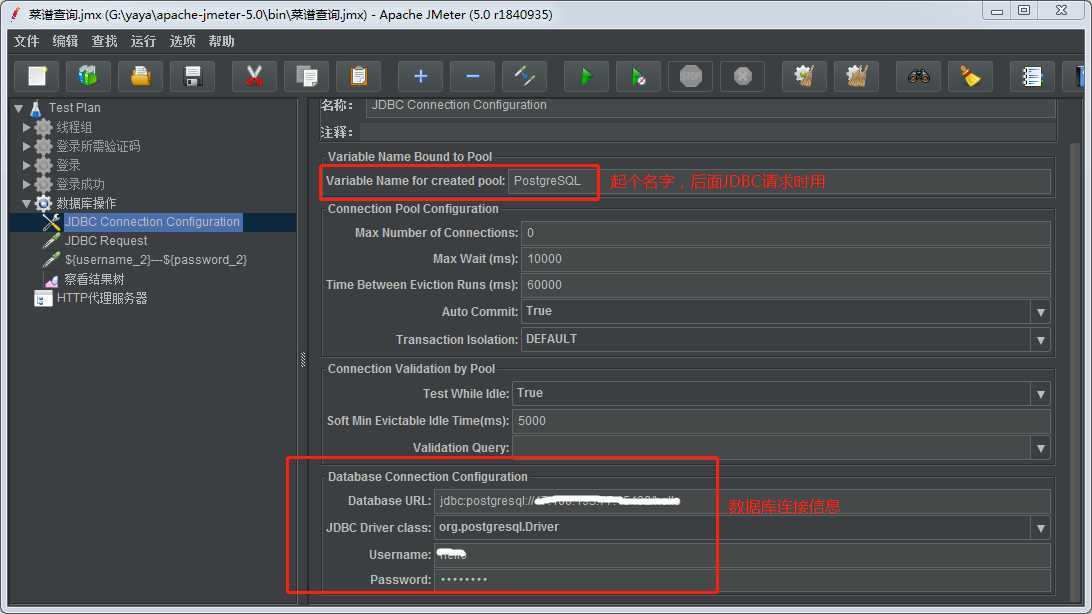The height and width of the screenshot is (614, 1092).
Task: Click the Clear results toolbar icon
Action: point(804,76)
